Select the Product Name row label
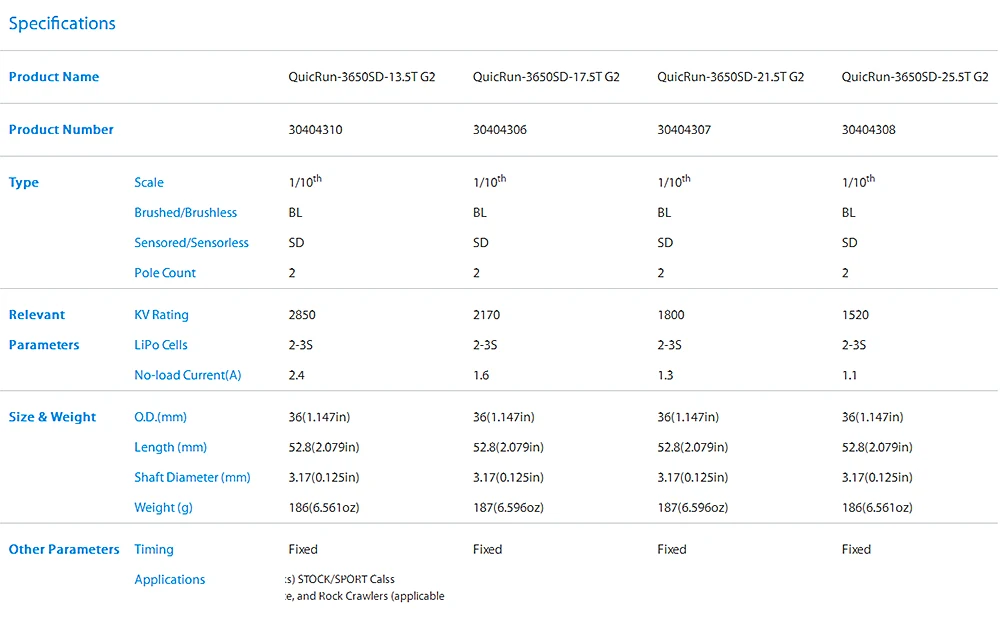Screen dimensions: 1000x624 [x=54, y=77]
